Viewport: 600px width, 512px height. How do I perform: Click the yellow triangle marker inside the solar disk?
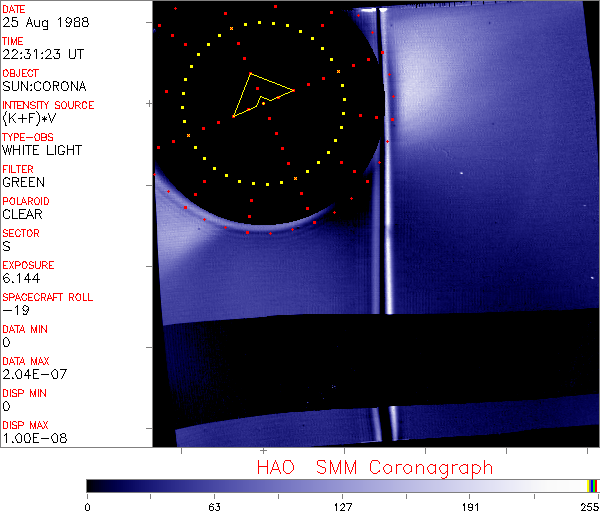pyautogui.click(x=260, y=94)
